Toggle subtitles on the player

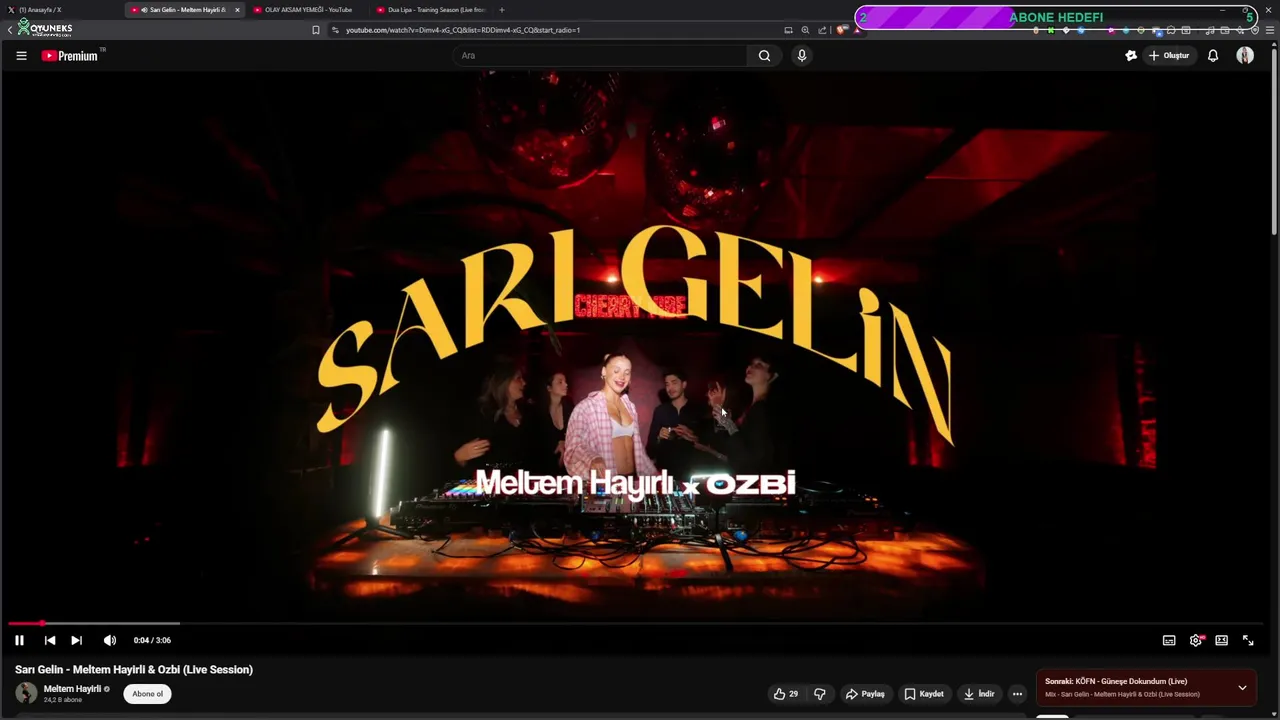tap(1169, 640)
